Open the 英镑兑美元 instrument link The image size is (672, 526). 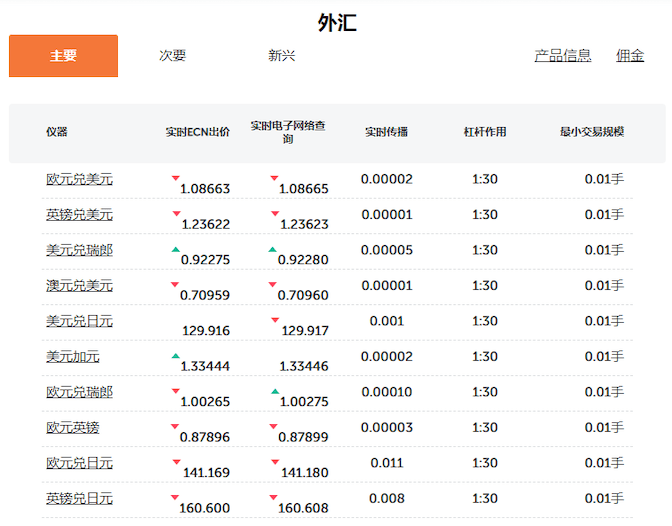point(79,214)
